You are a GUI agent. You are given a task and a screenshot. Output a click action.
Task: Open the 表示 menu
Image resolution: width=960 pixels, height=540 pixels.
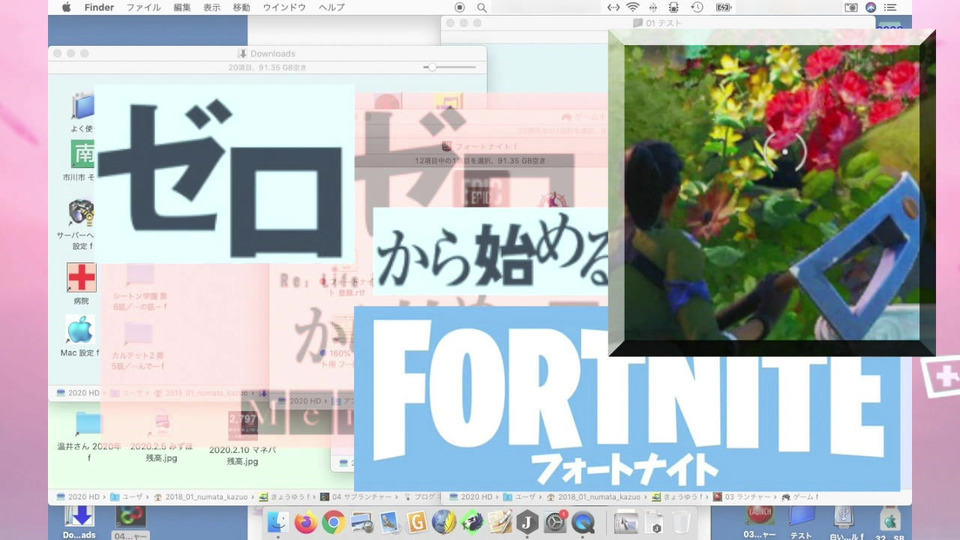[x=212, y=7]
